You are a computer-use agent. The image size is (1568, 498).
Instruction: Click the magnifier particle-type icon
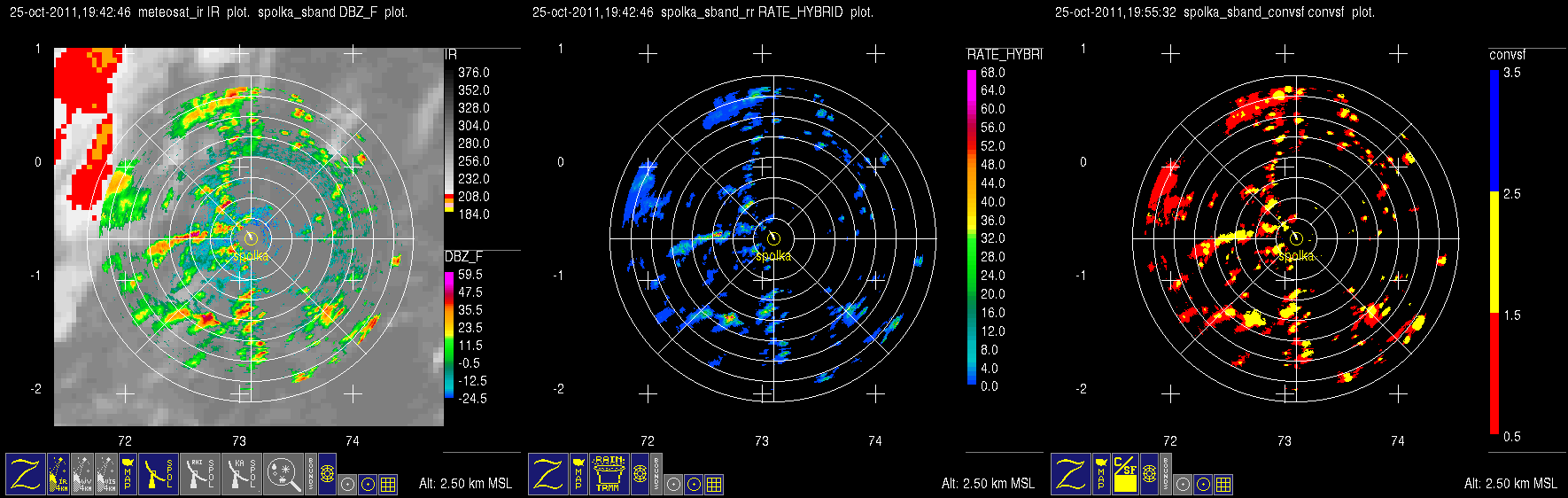283,474
